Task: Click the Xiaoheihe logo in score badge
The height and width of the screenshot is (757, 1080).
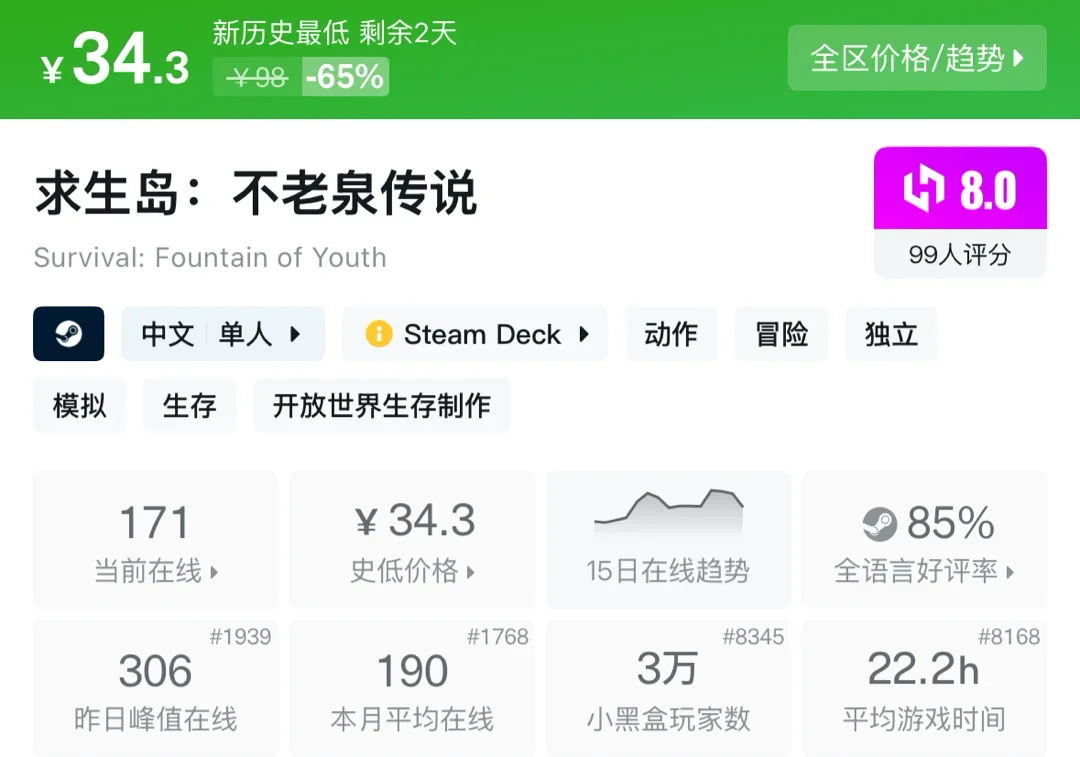Action: click(924, 190)
